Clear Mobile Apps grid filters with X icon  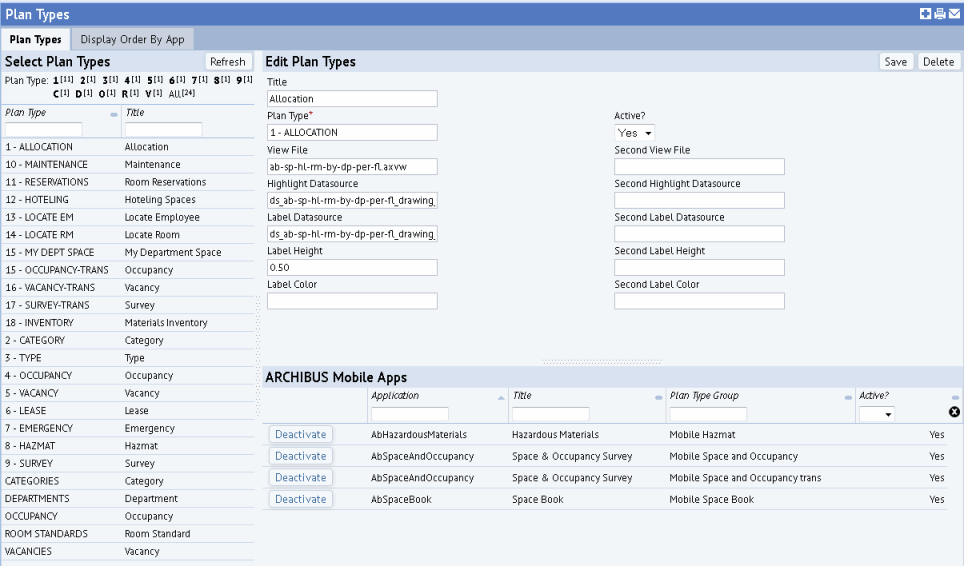[x=954, y=413]
